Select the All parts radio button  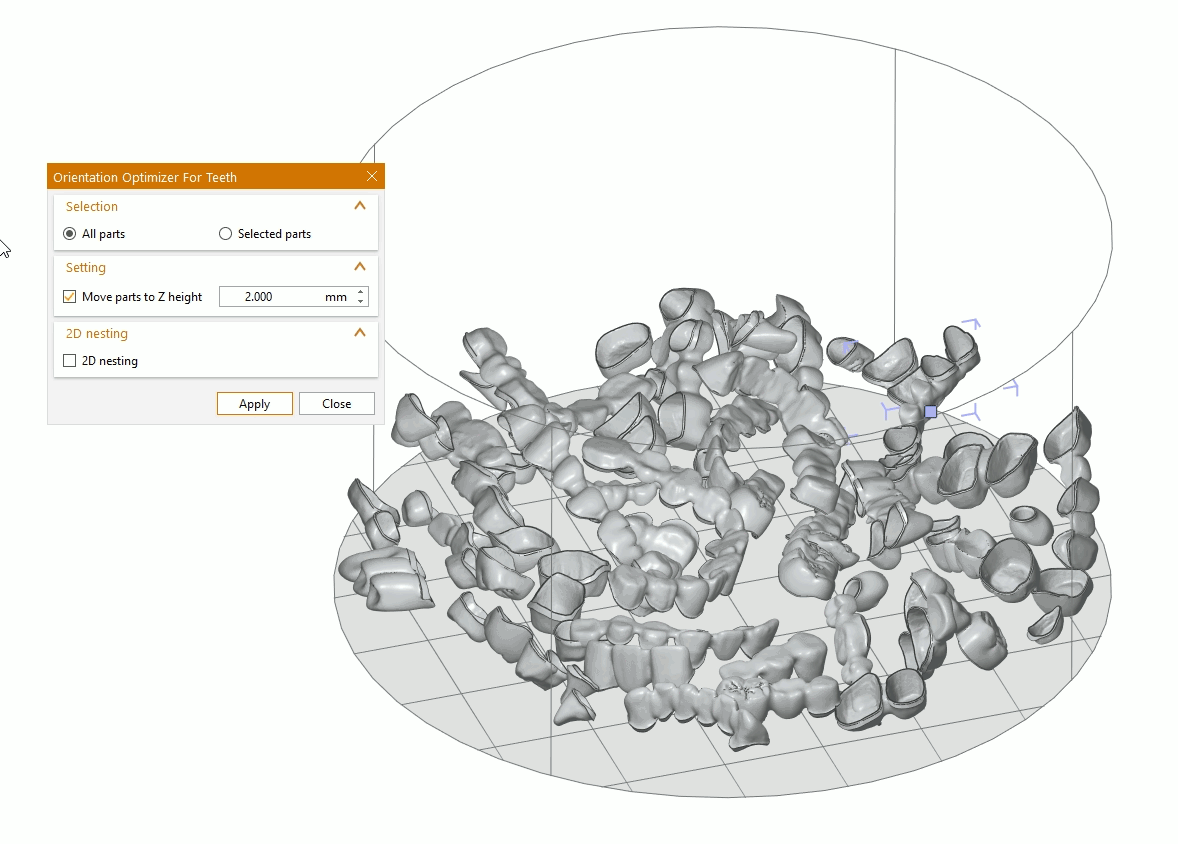coord(69,234)
